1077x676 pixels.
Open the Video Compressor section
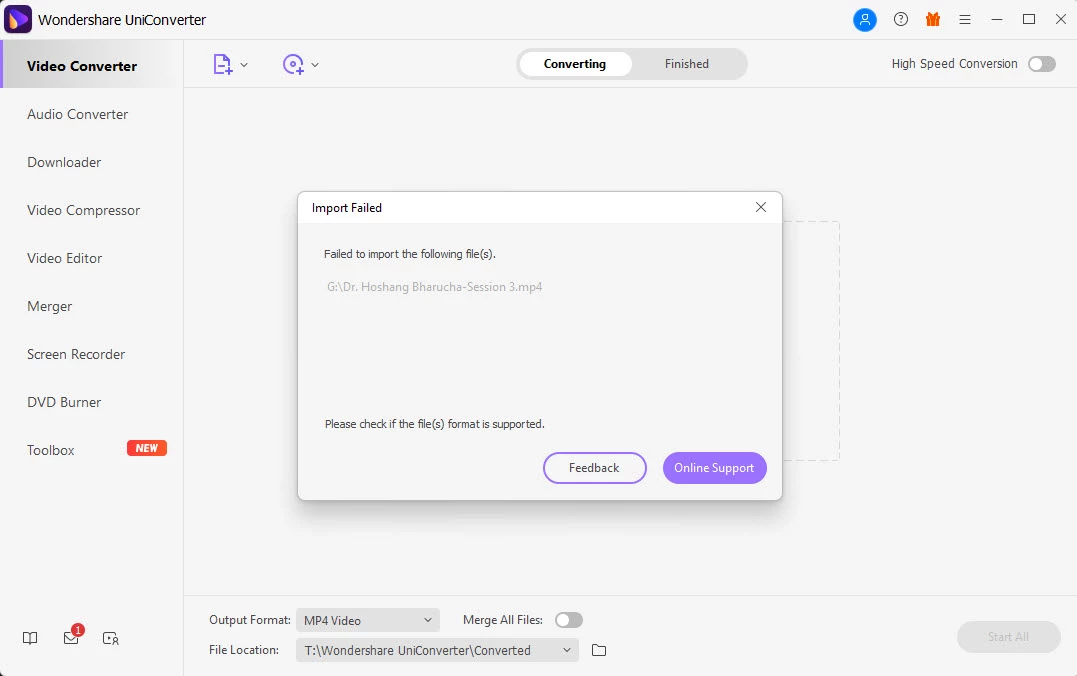84,210
